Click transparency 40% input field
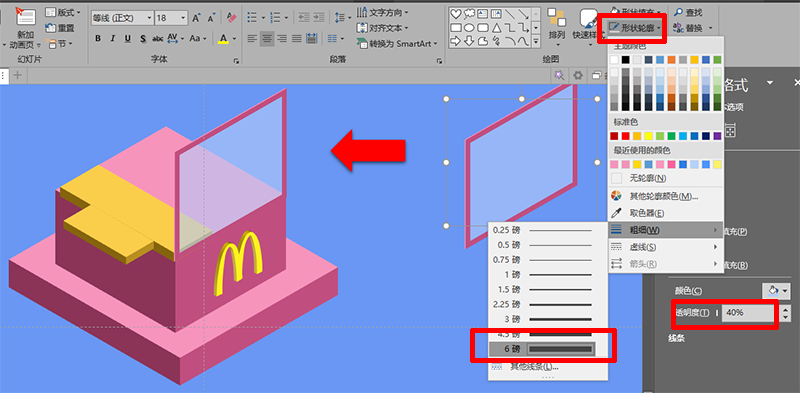The image size is (800, 393). pyautogui.click(x=748, y=313)
